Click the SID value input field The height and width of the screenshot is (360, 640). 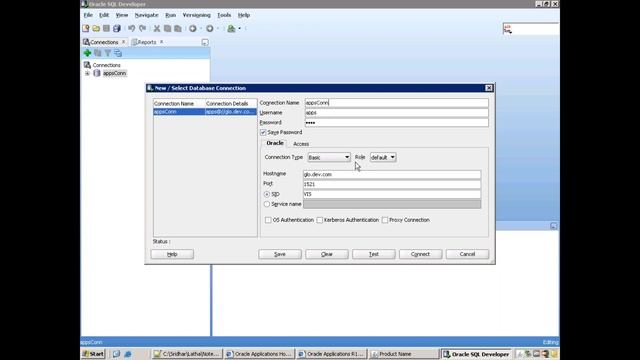tap(392, 194)
